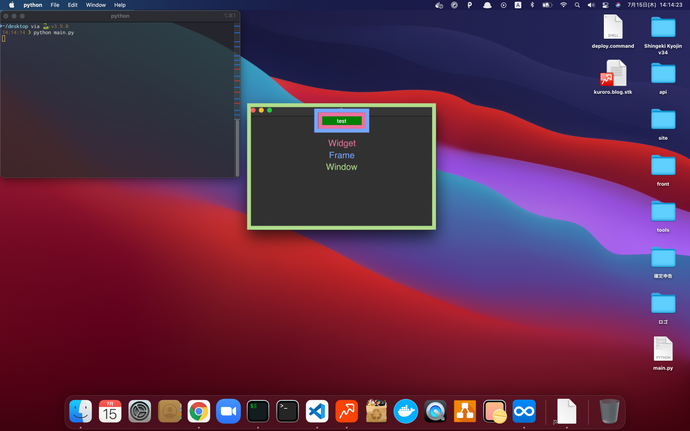Click the green test button in the tkinter window
Viewport: 690px width, 431px height.
coord(341,121)
